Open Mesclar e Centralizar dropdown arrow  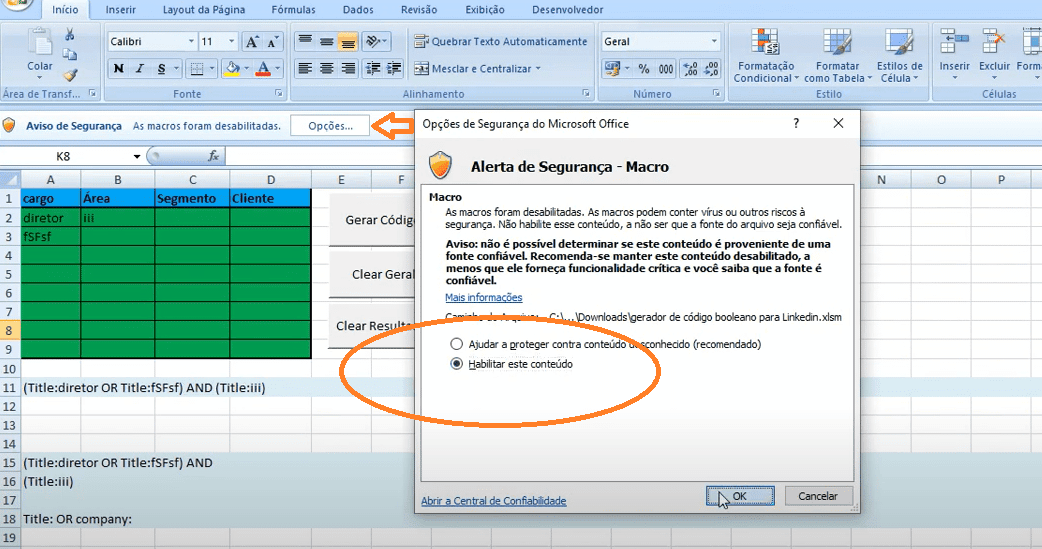(x=538, y=68)
